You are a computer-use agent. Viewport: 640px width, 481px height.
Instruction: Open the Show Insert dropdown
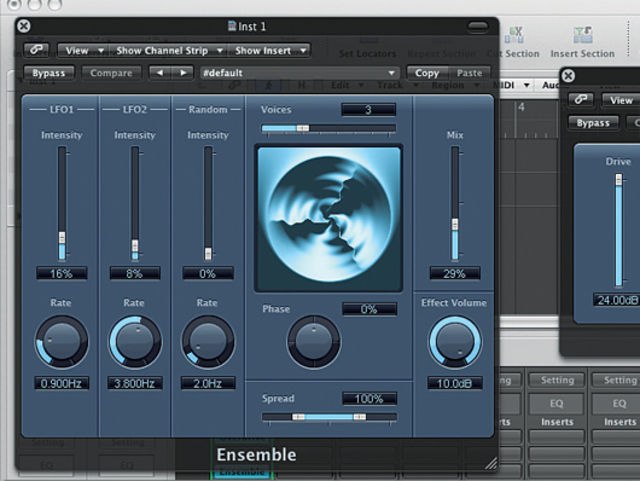(x=269, y=50)
